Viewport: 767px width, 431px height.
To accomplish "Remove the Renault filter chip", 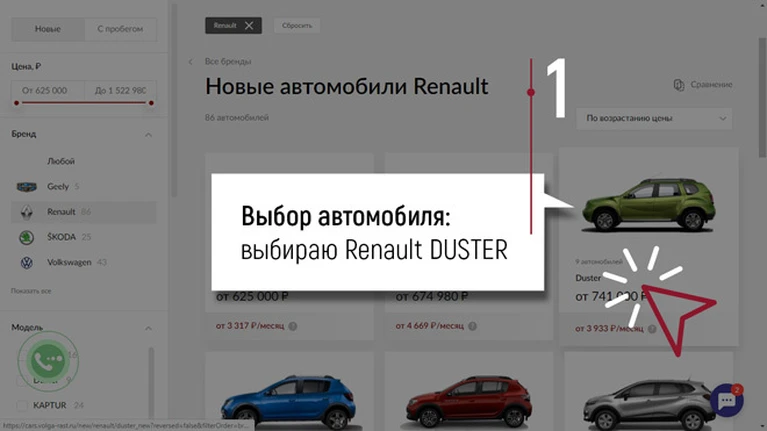I will [x=249, y=25].
